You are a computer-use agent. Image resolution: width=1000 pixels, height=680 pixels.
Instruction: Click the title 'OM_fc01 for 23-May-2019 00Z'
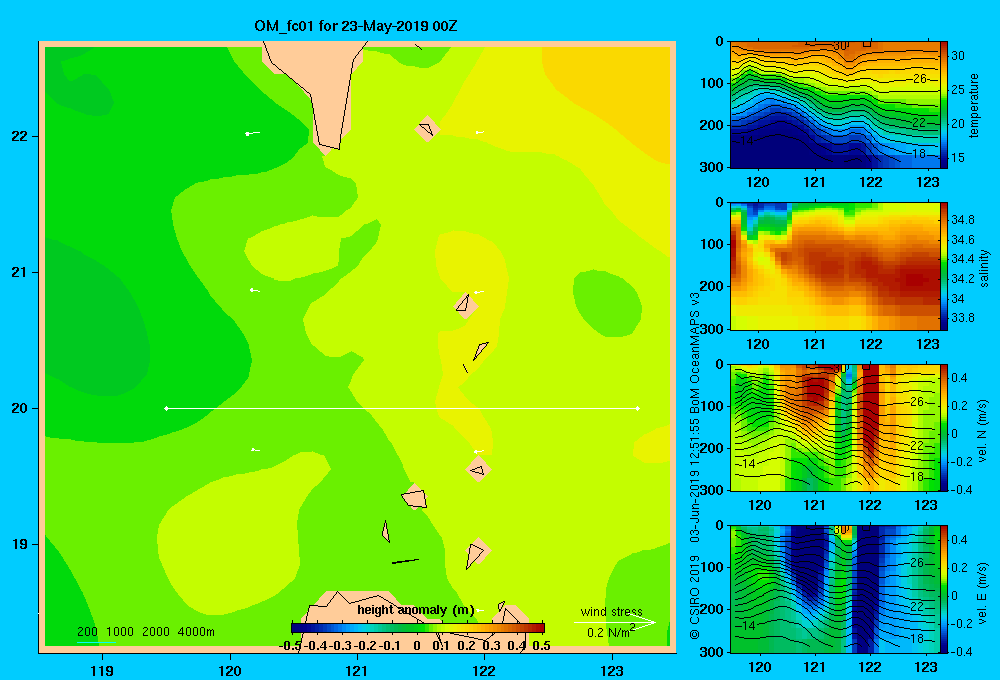point(355,26)
